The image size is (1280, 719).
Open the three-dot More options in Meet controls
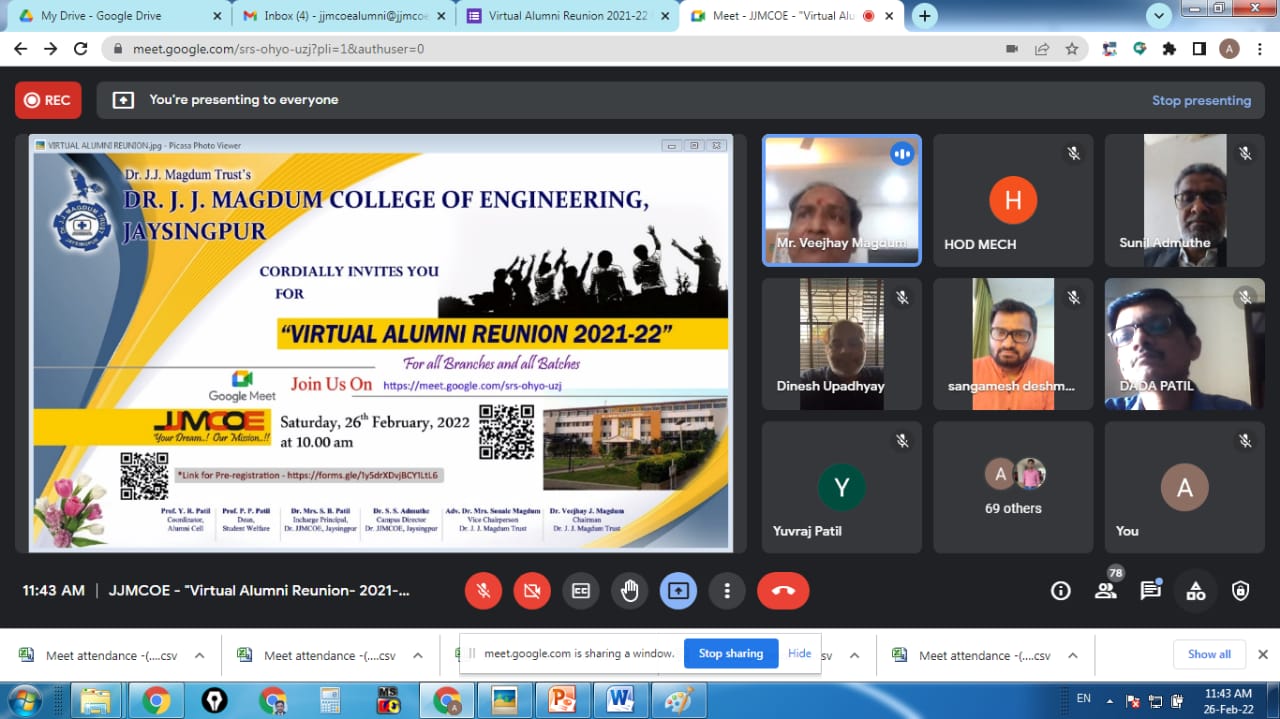727,591
